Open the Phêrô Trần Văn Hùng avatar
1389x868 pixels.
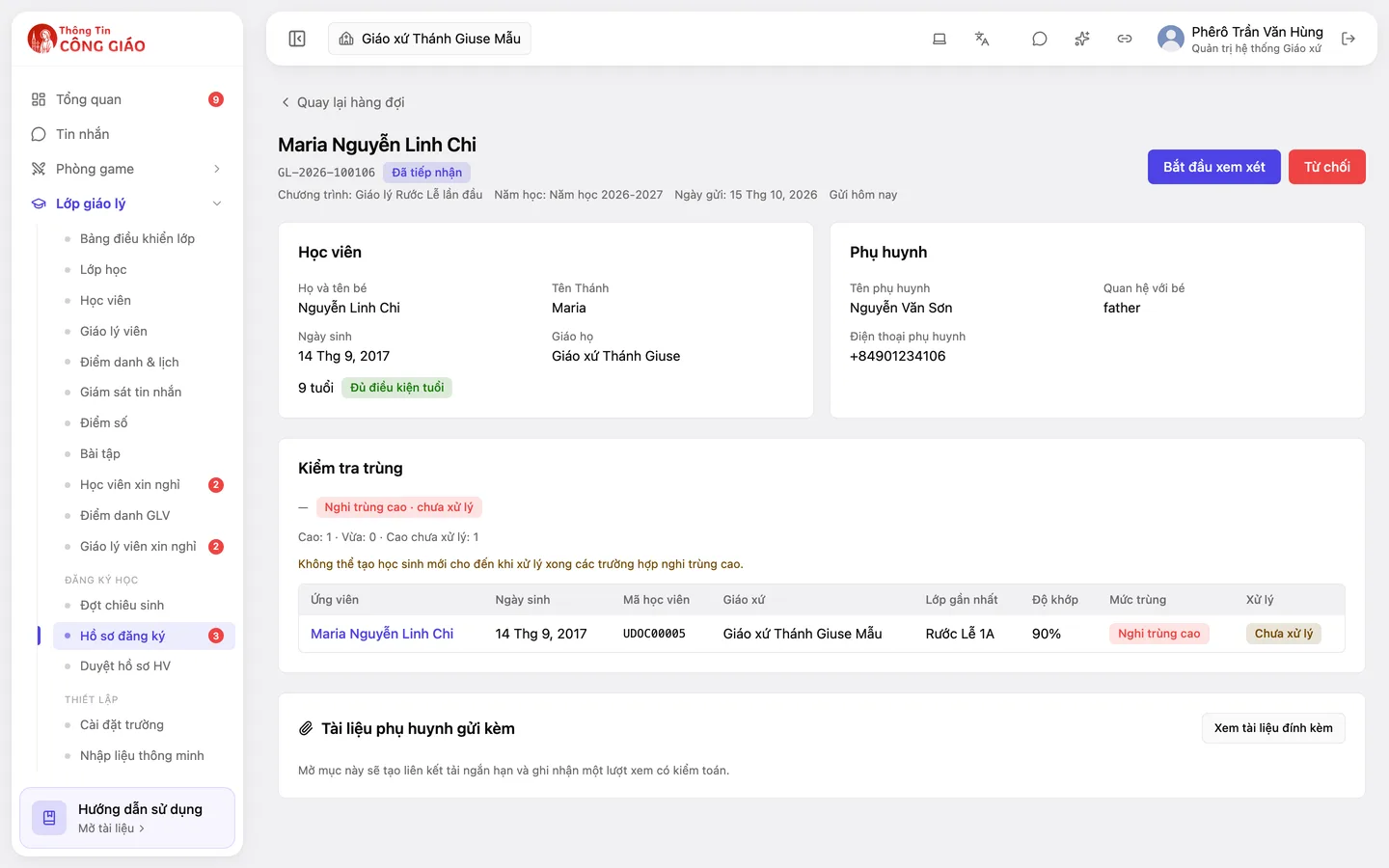(1171, 39)
